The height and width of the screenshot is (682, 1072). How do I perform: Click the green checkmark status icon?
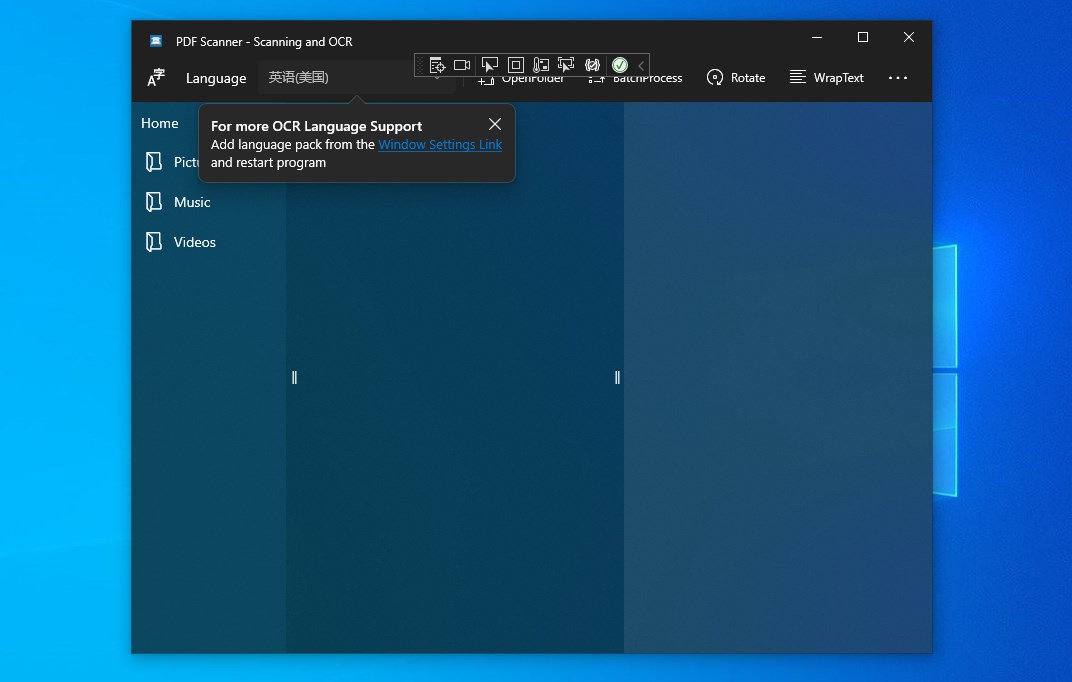tap(620, 65)
